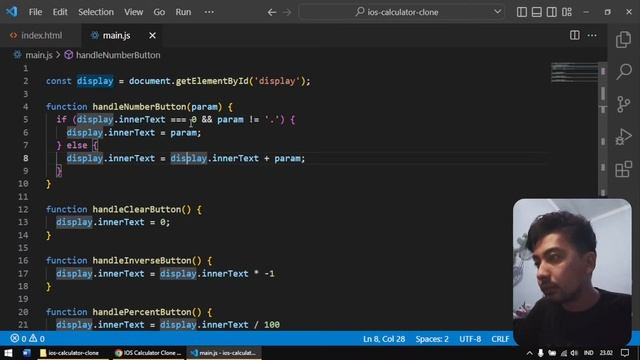640x360 pixels.
Task: Click getElementById in line 2
Action: pos(212,81)
